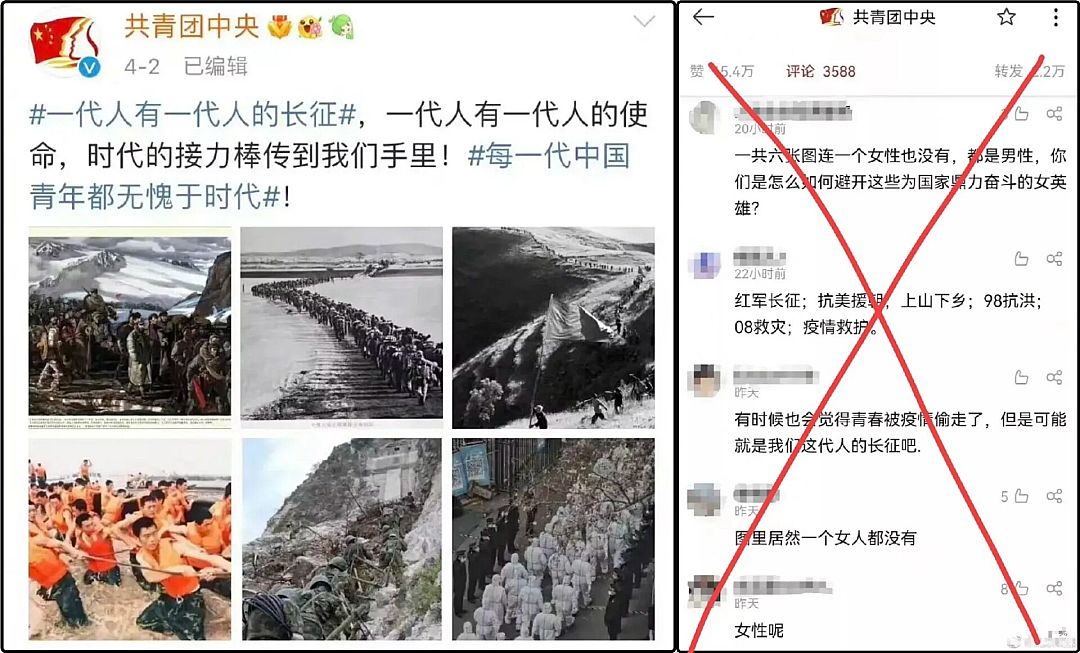Tap the back arrow icon
This screenshot has width=1080, height=653.
click(x=703, y=17)
